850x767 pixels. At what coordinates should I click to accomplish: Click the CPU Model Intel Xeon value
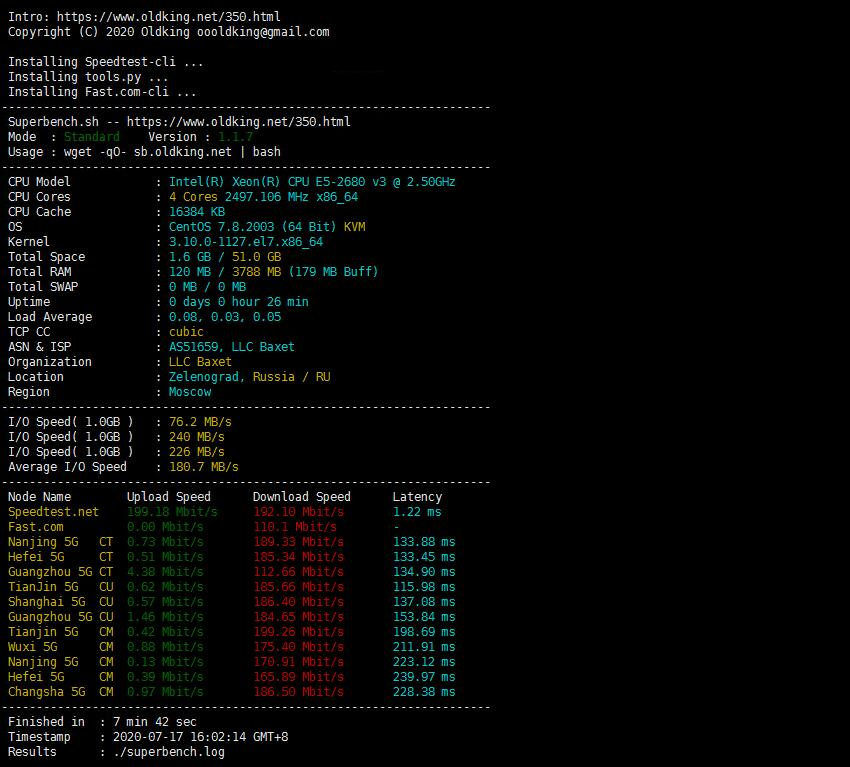click(x=312, y=182)
